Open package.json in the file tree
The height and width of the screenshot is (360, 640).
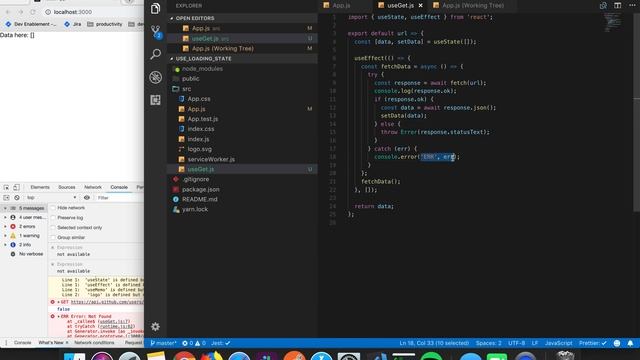200,189
